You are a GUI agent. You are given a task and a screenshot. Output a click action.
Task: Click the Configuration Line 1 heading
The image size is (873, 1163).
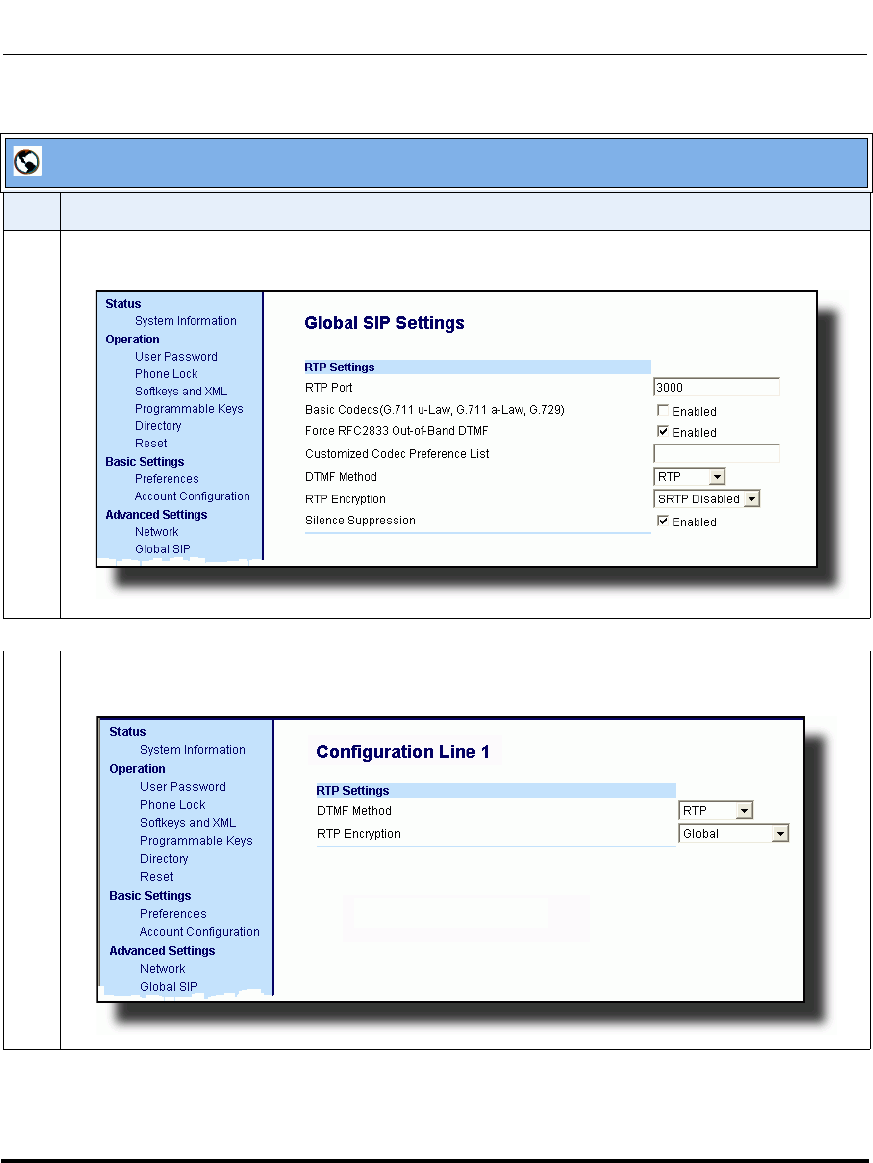click(x=403, y=752)
